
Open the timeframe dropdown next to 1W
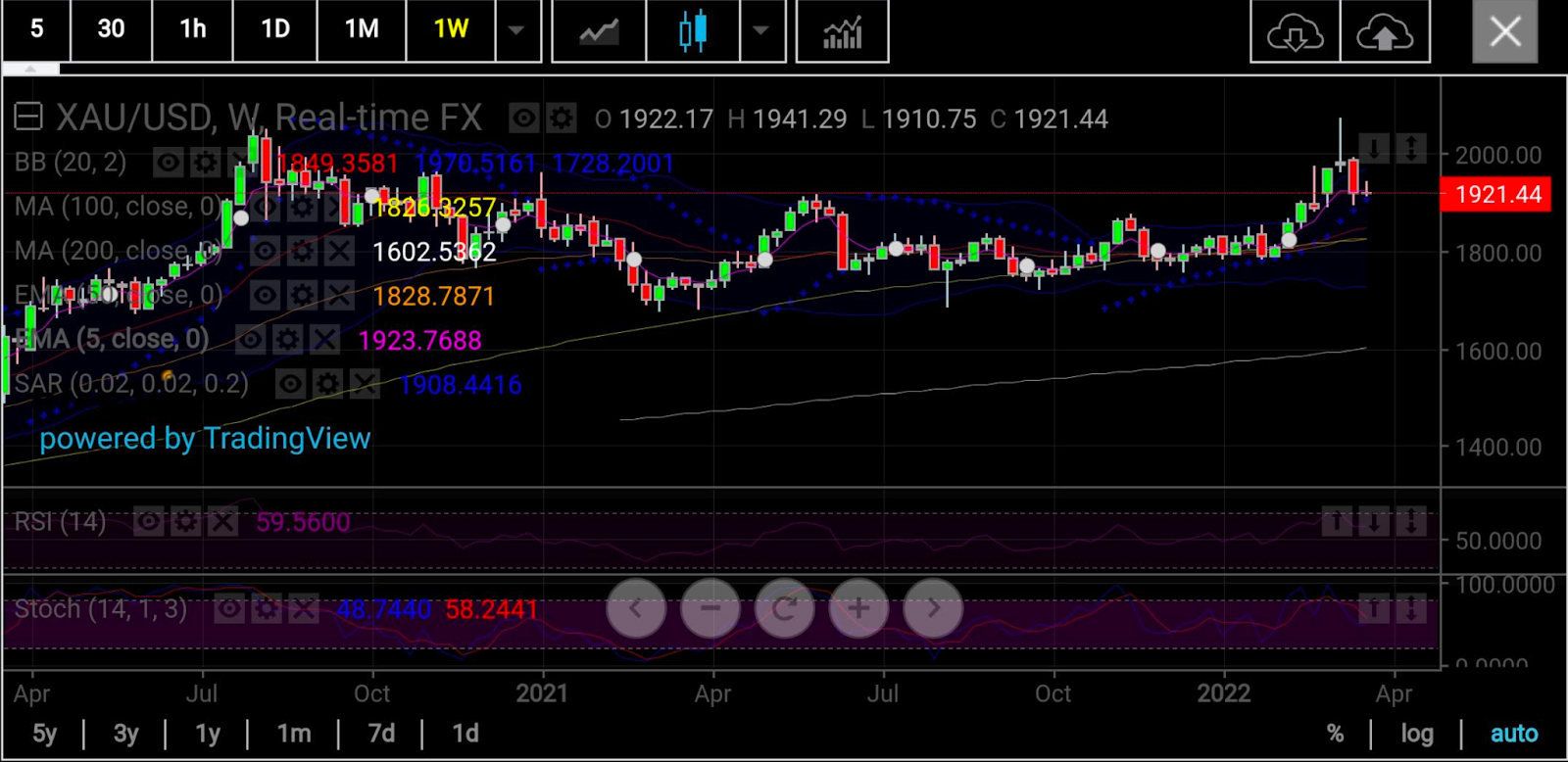(516, 31)
